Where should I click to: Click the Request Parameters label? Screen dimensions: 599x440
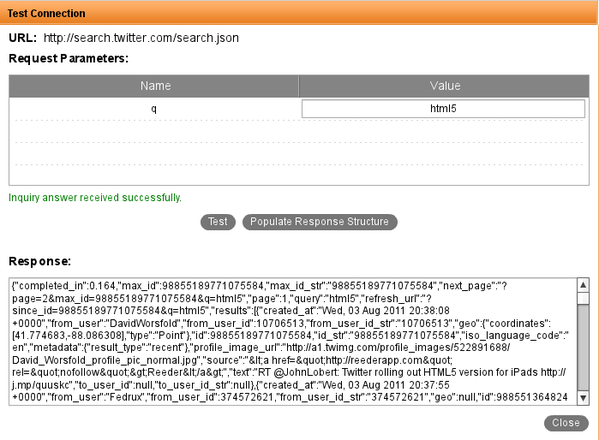(x=69, y=58)
